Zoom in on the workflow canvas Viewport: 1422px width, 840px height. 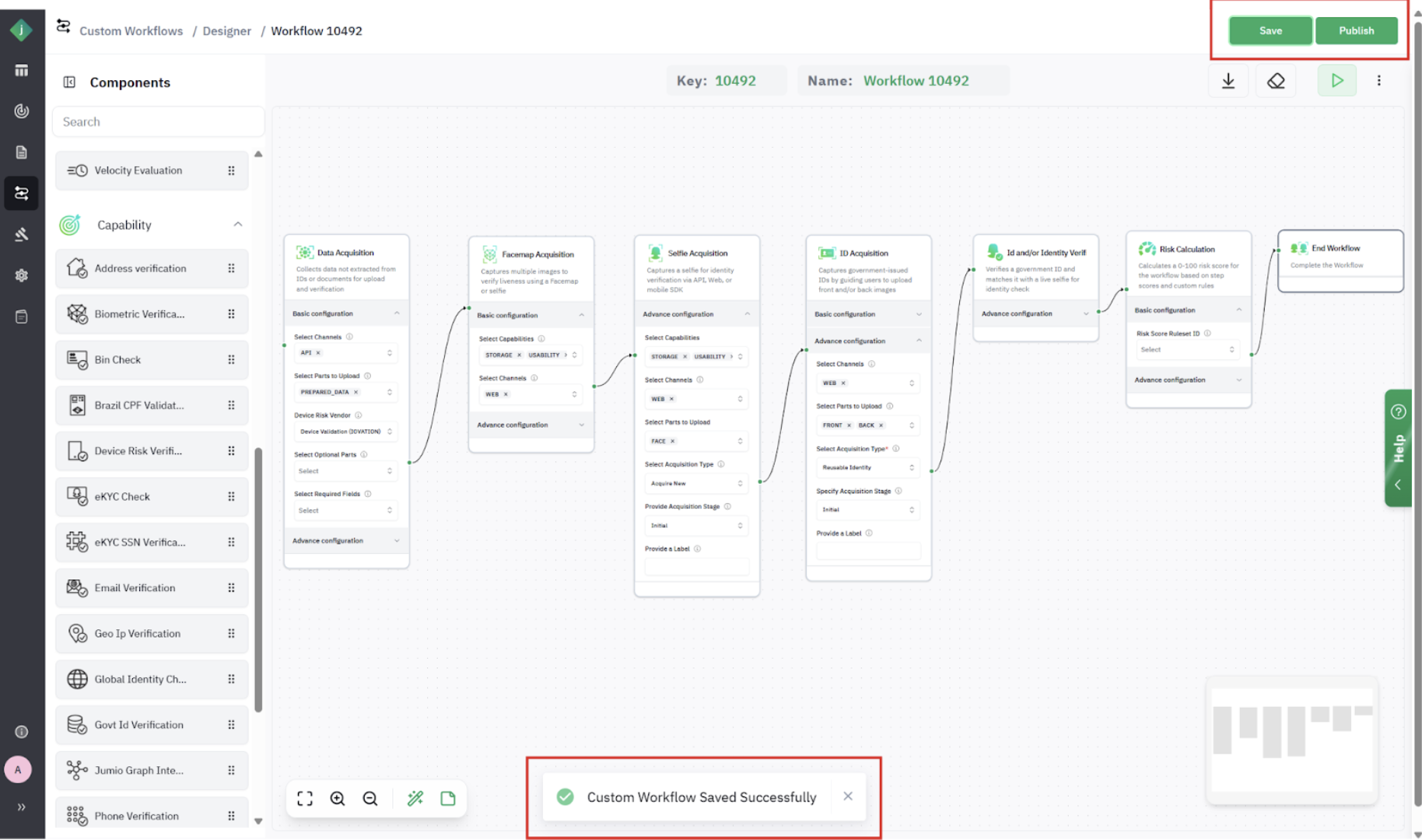[338, 798]
